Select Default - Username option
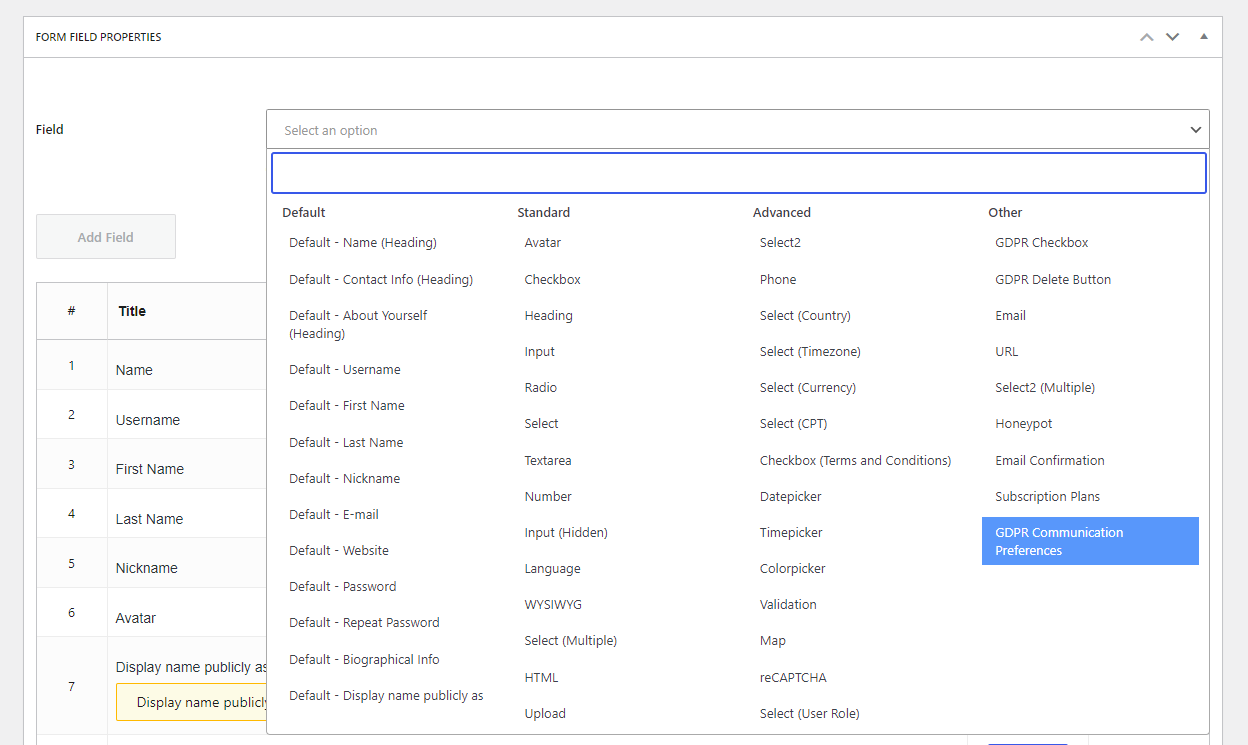This screenshot has height=745, width=1248. (x=345, y=370)
